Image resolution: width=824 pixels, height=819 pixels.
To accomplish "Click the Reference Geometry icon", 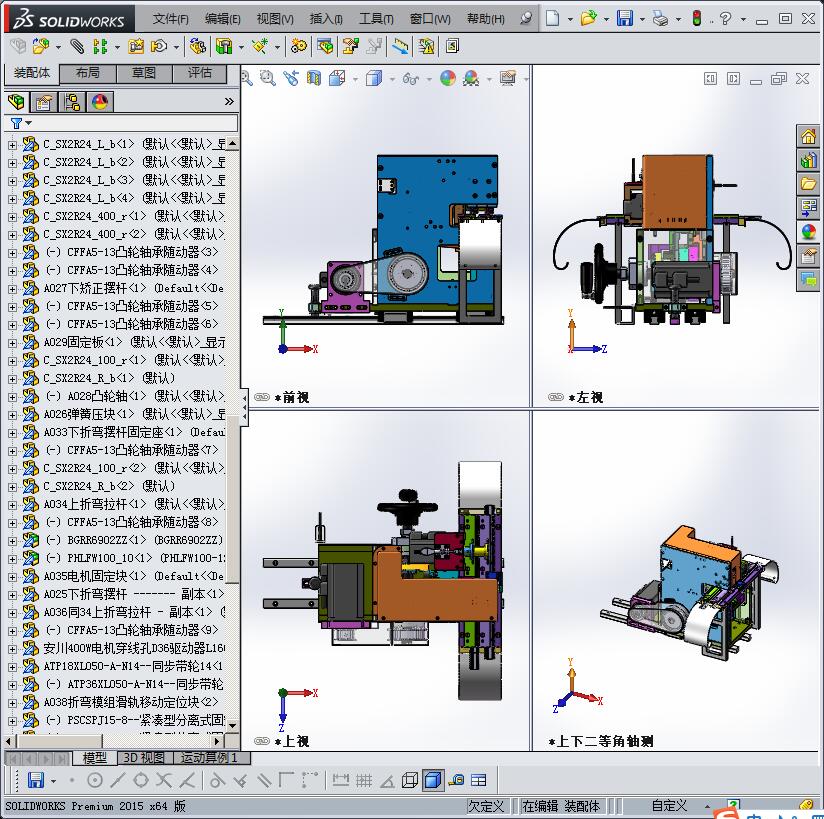I will coord(260,47).
